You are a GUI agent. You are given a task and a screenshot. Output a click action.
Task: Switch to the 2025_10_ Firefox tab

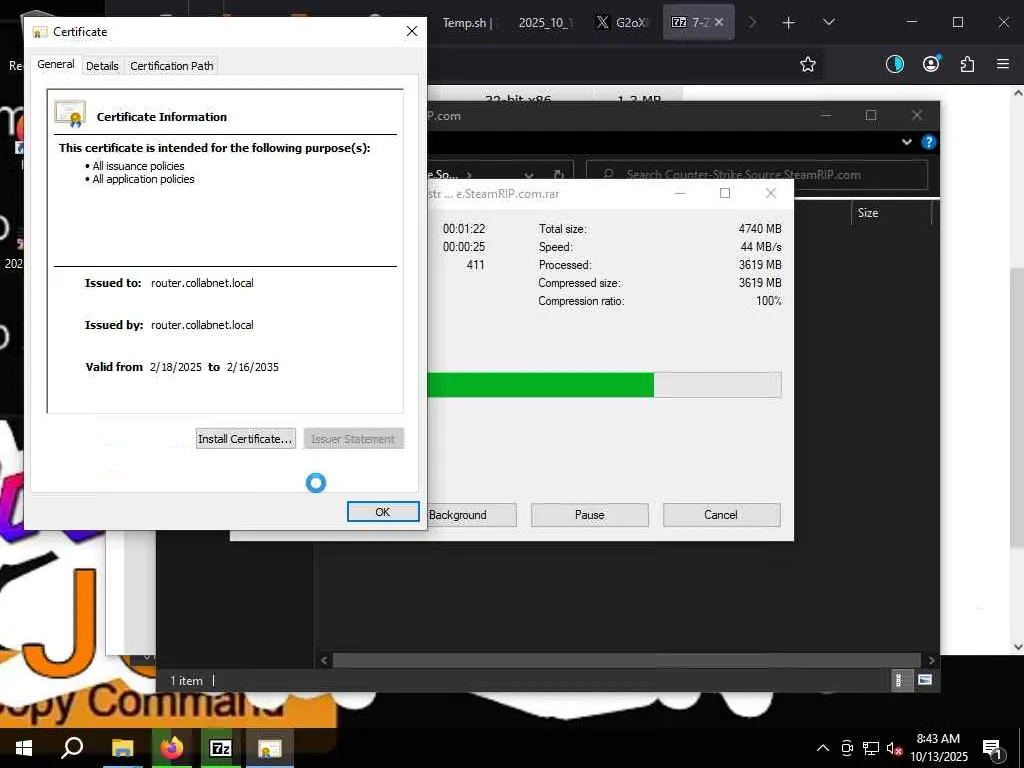click(x=546, y=22)
